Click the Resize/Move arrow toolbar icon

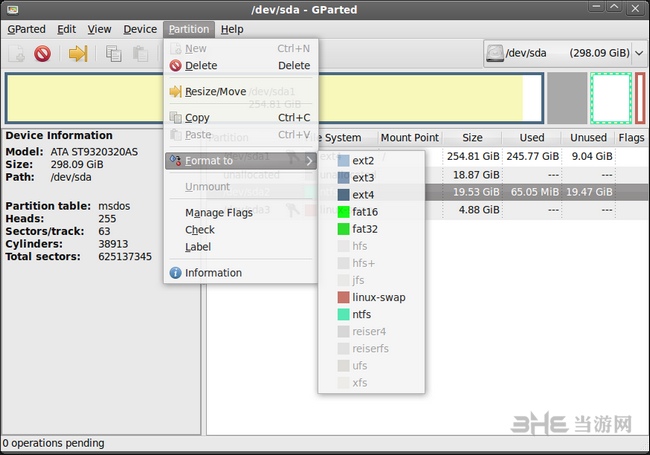(x=78, y=53)
